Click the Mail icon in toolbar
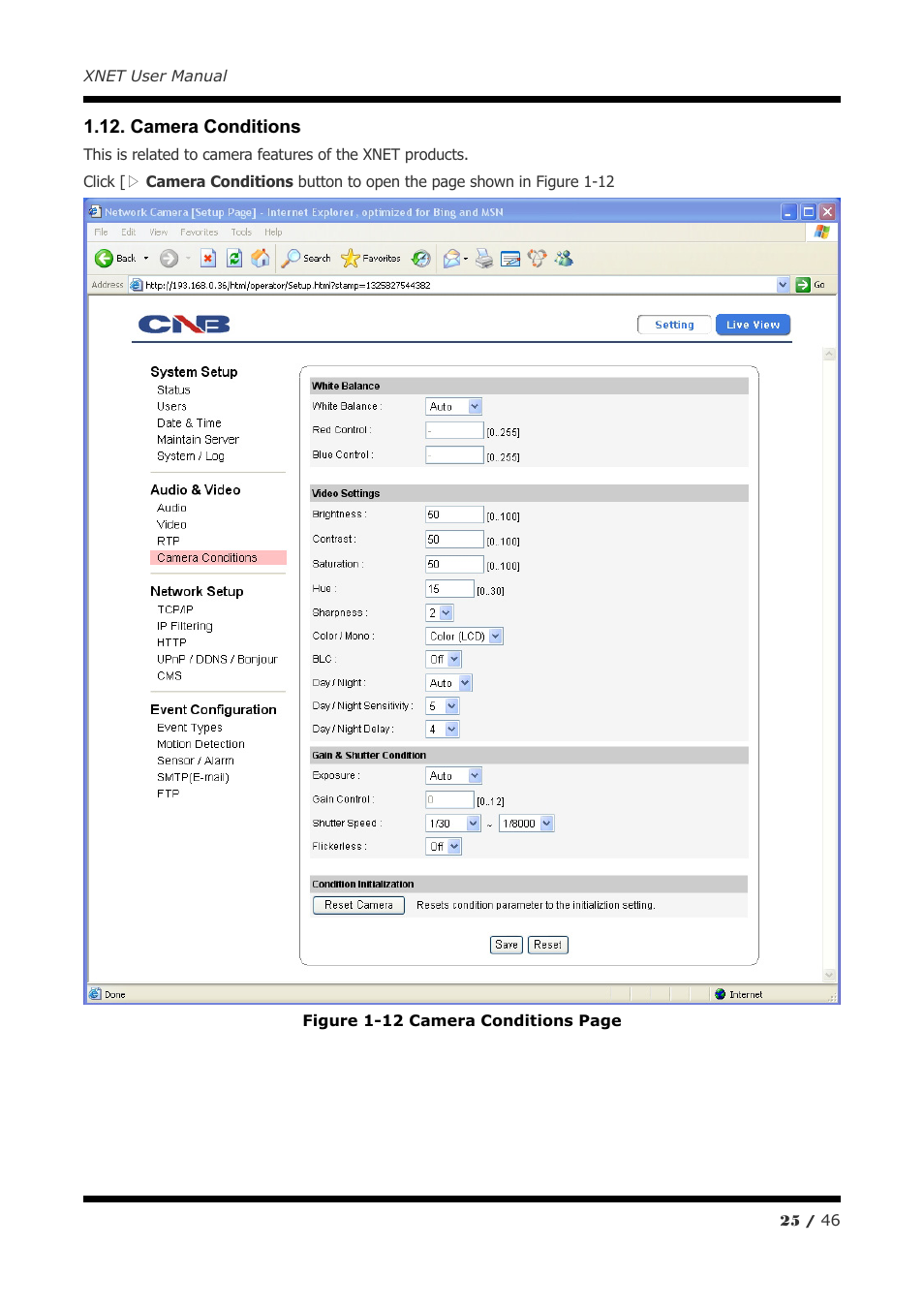The image size is (924, 1308). [x=452, y=259]
